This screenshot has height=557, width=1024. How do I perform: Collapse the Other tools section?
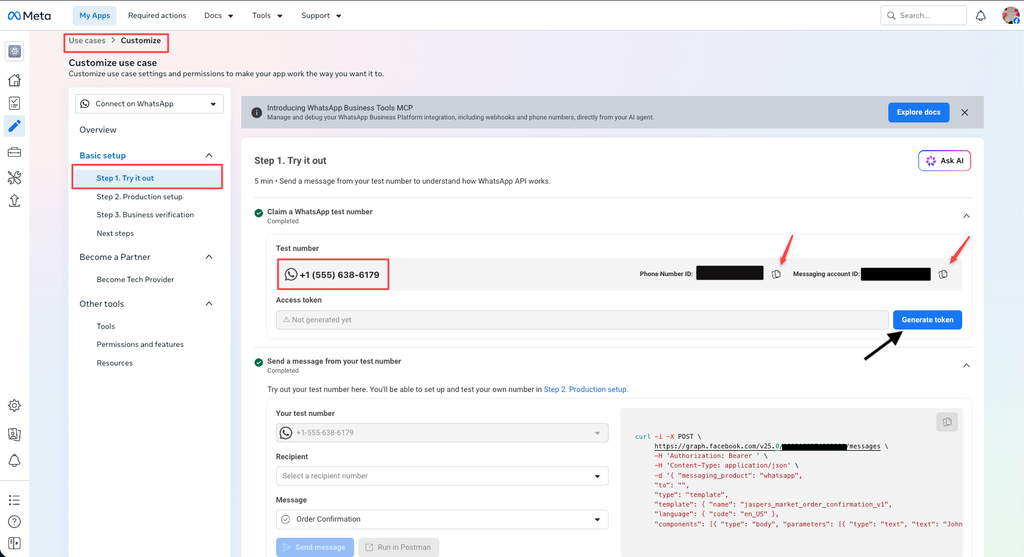pos(209,304)
